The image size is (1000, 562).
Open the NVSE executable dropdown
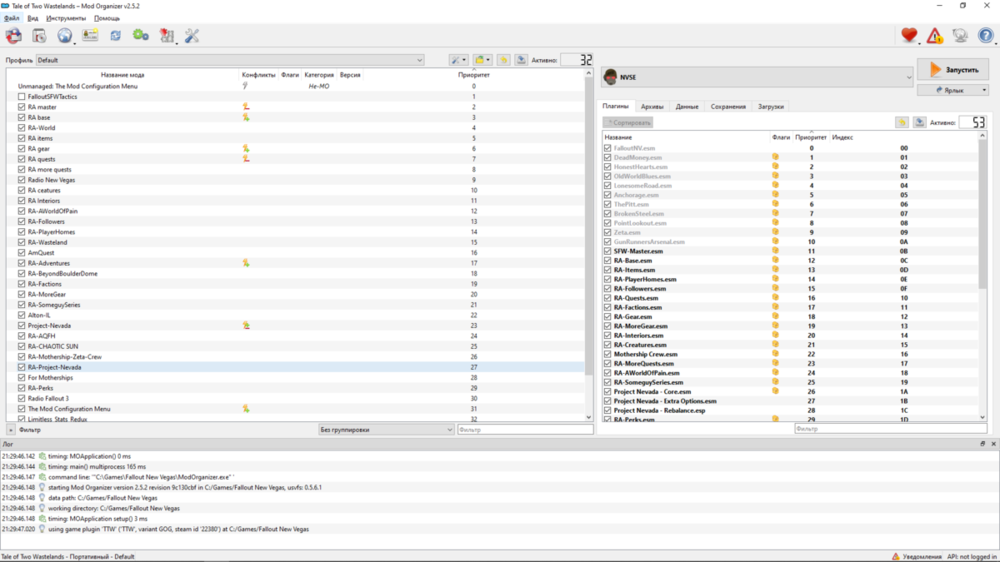[758, 77]
